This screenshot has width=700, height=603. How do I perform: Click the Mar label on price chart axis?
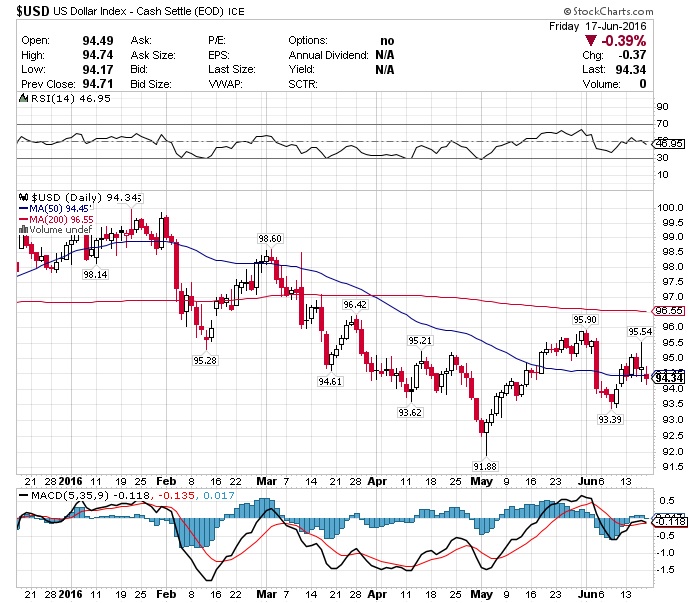[267, 481]
